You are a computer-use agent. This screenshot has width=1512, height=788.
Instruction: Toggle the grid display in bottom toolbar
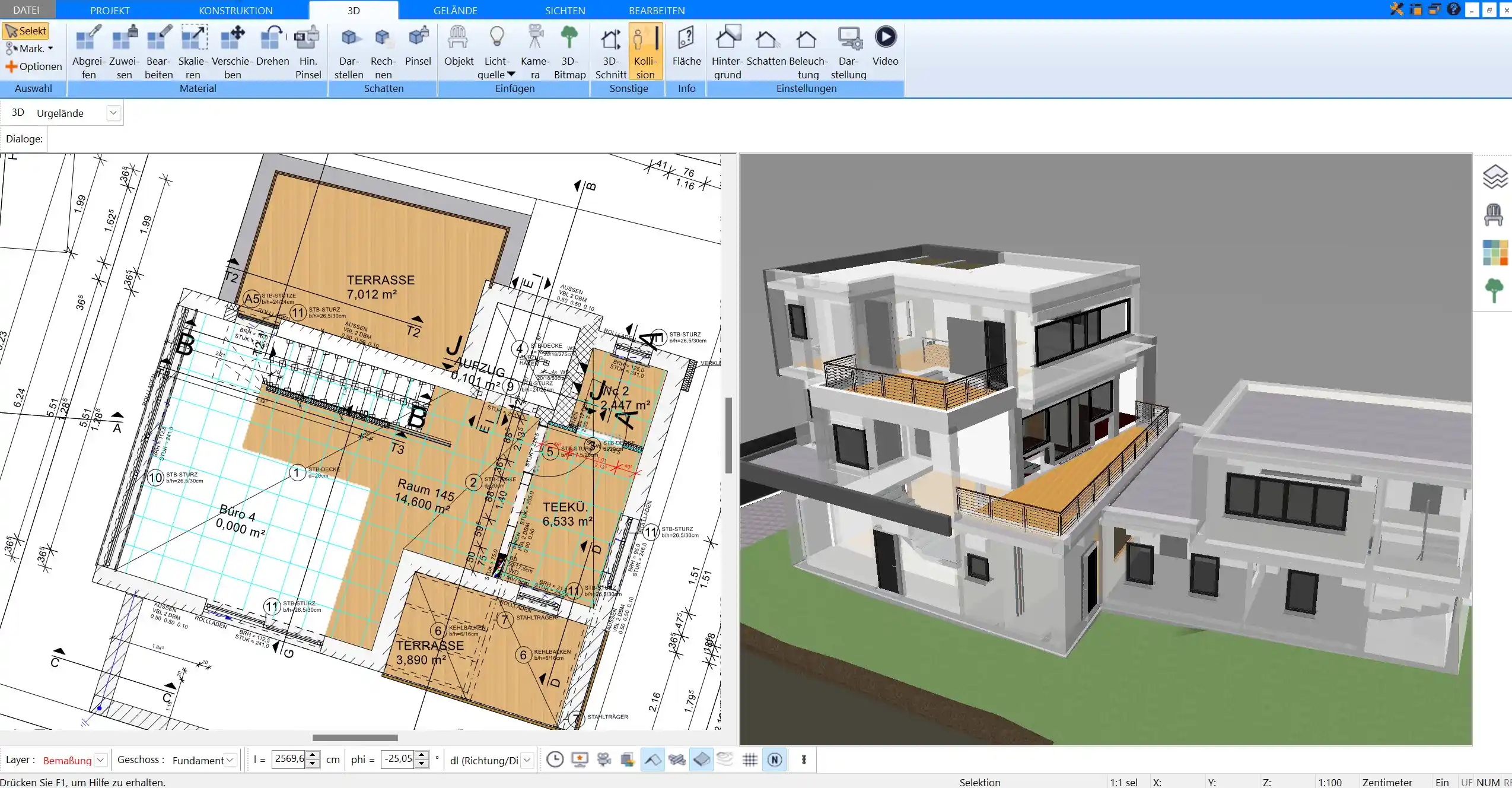click(x=750, y=760)
